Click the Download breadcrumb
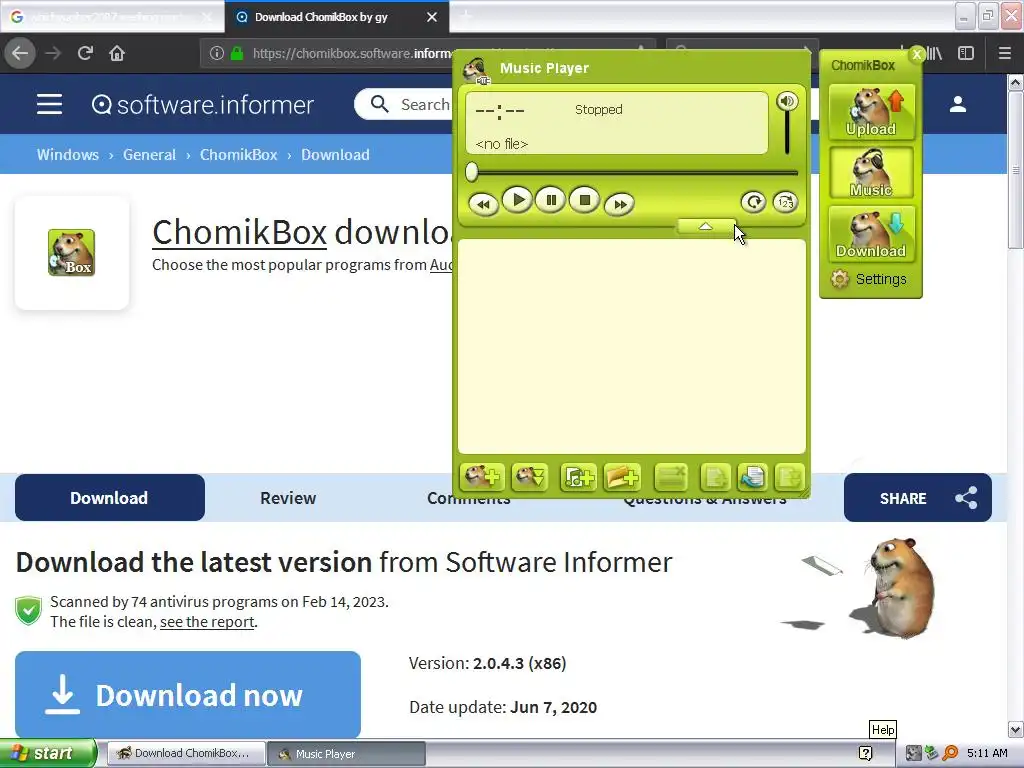Image resolution: width=1024 pixels, height=768 pixels. click(x=335, y=155)
